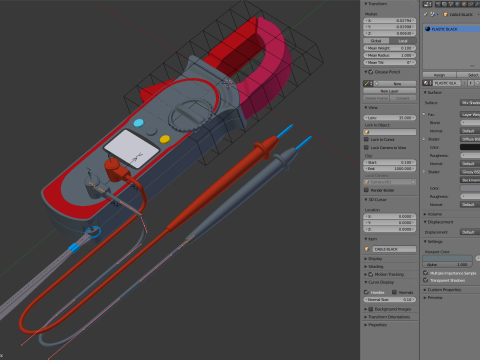480x360 pixels.
Task: Click the Select material button
Action: point(468,75)
